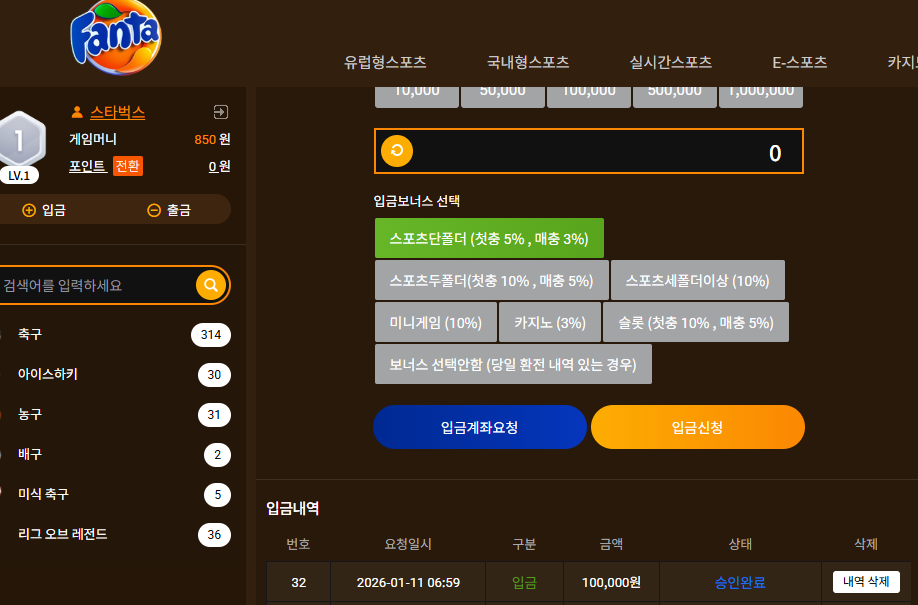
Task: Click the level 1 hexagon badge
Action: tap(21, 139)
